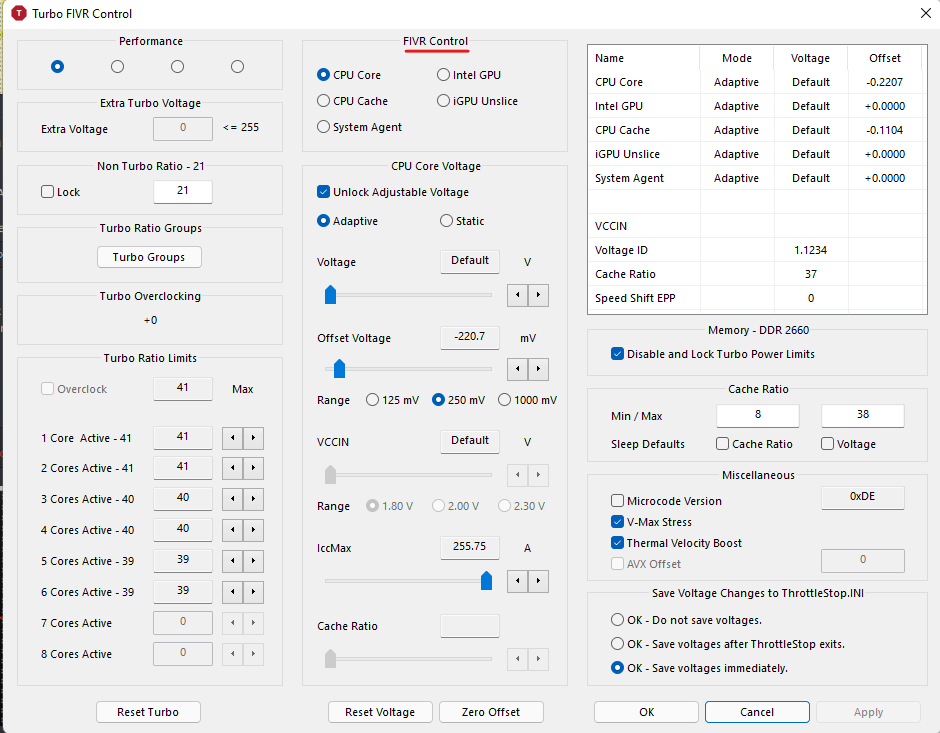Image resolution: width=940 pixels, height=733 pixels.
Task: Click the Reset Turbo button
Action: tap(148, 712)
